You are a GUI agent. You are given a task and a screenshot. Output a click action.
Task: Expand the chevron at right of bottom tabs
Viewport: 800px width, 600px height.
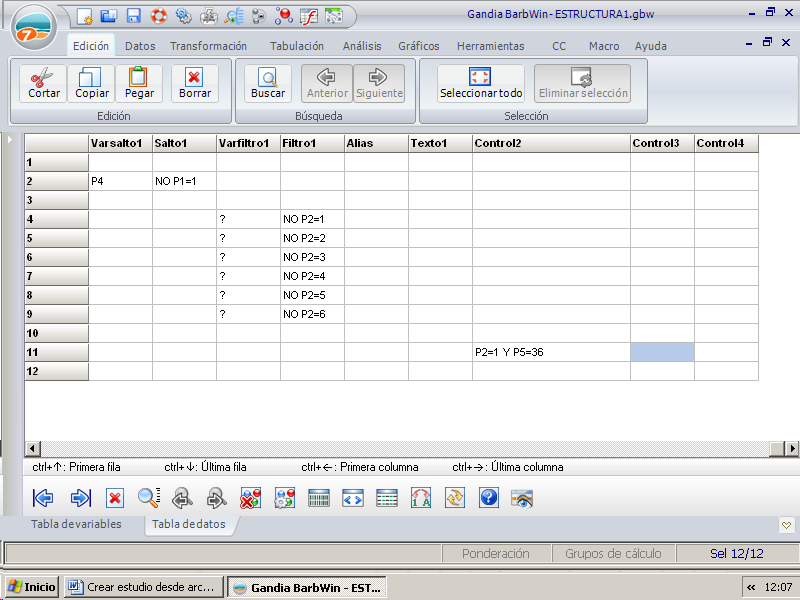[x=786, y=525]
